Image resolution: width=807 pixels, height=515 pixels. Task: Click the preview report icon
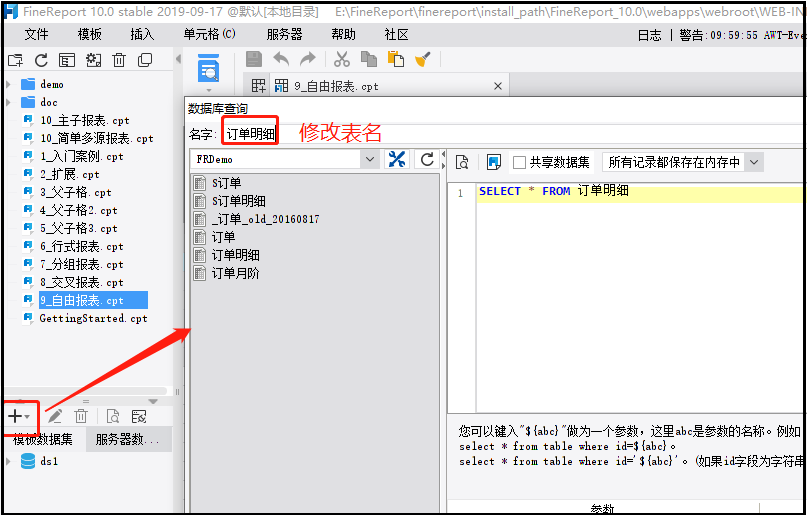click(208, 68)
